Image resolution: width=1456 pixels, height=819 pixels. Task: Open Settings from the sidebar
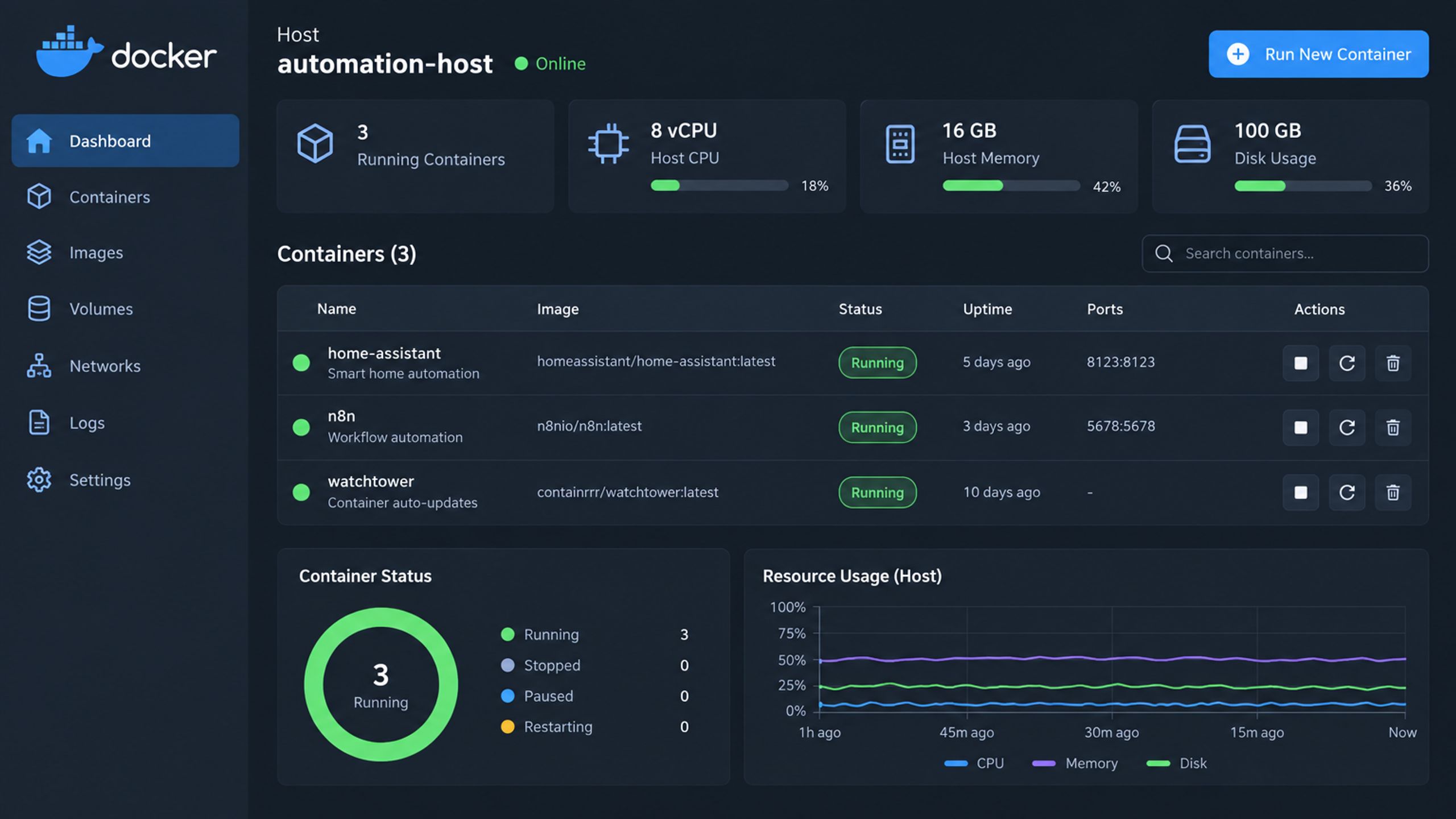tap(125, 479)
